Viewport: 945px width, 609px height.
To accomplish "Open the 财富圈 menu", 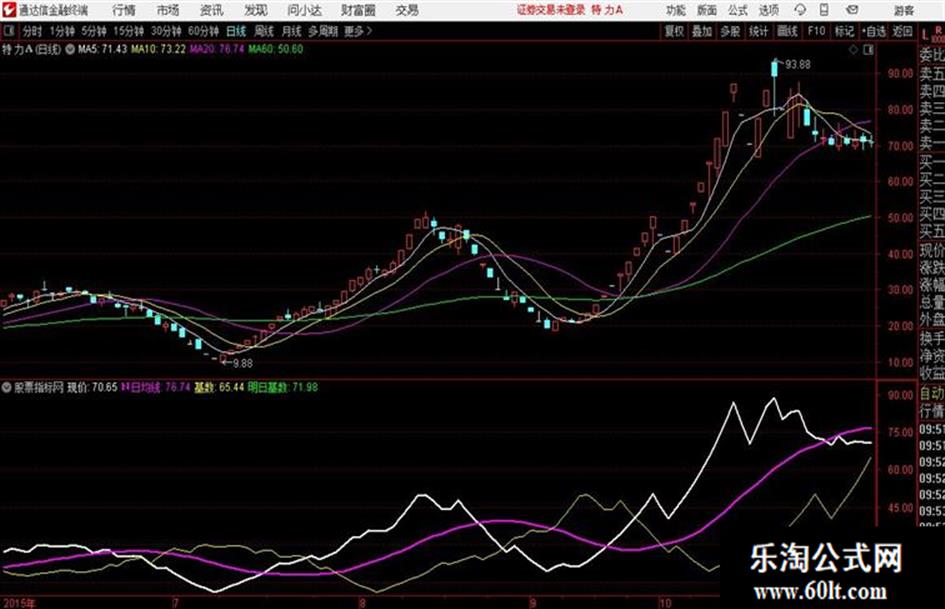I will pyautogui.click(x=358, y=10).
